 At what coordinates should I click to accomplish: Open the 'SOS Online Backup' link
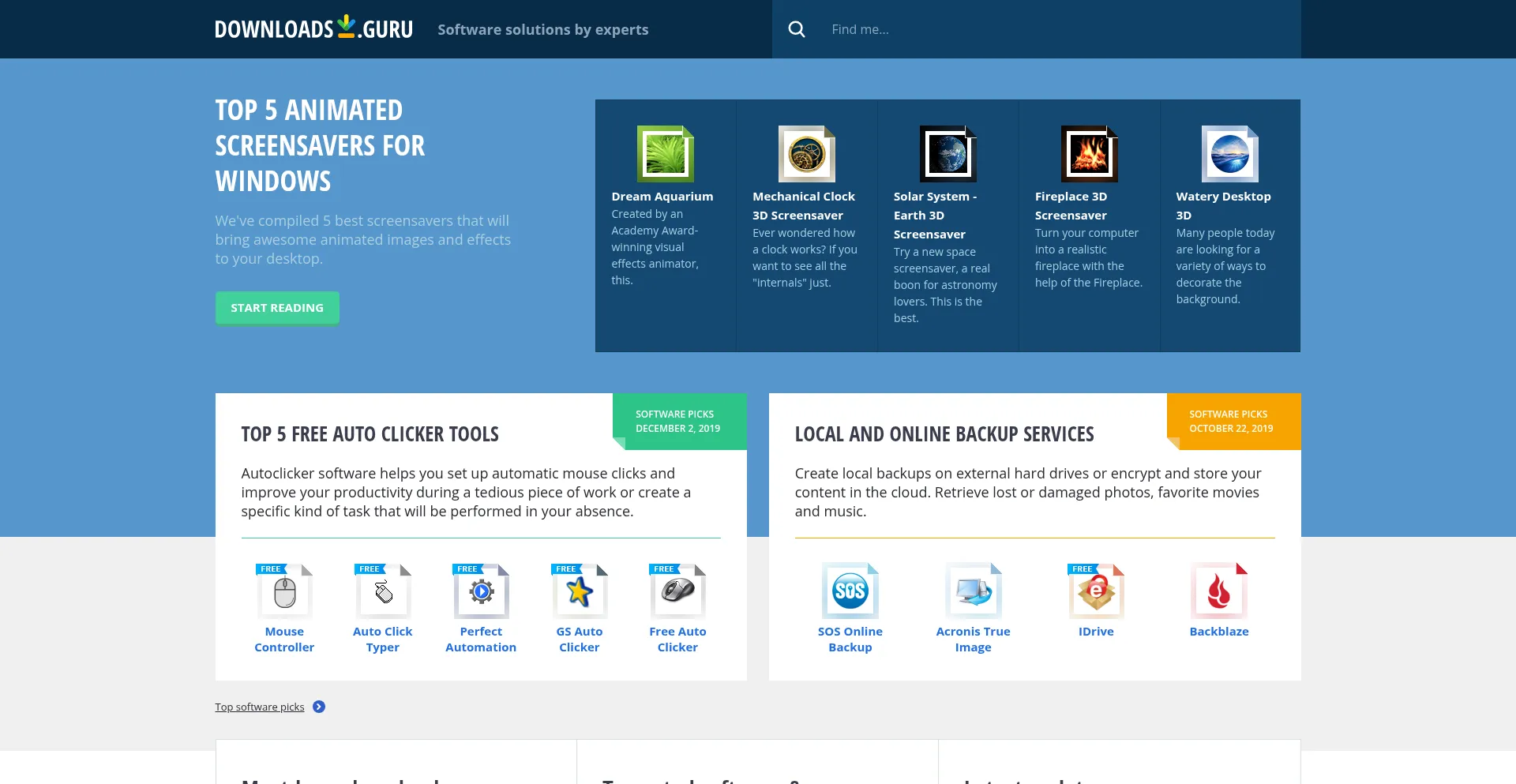850,640
